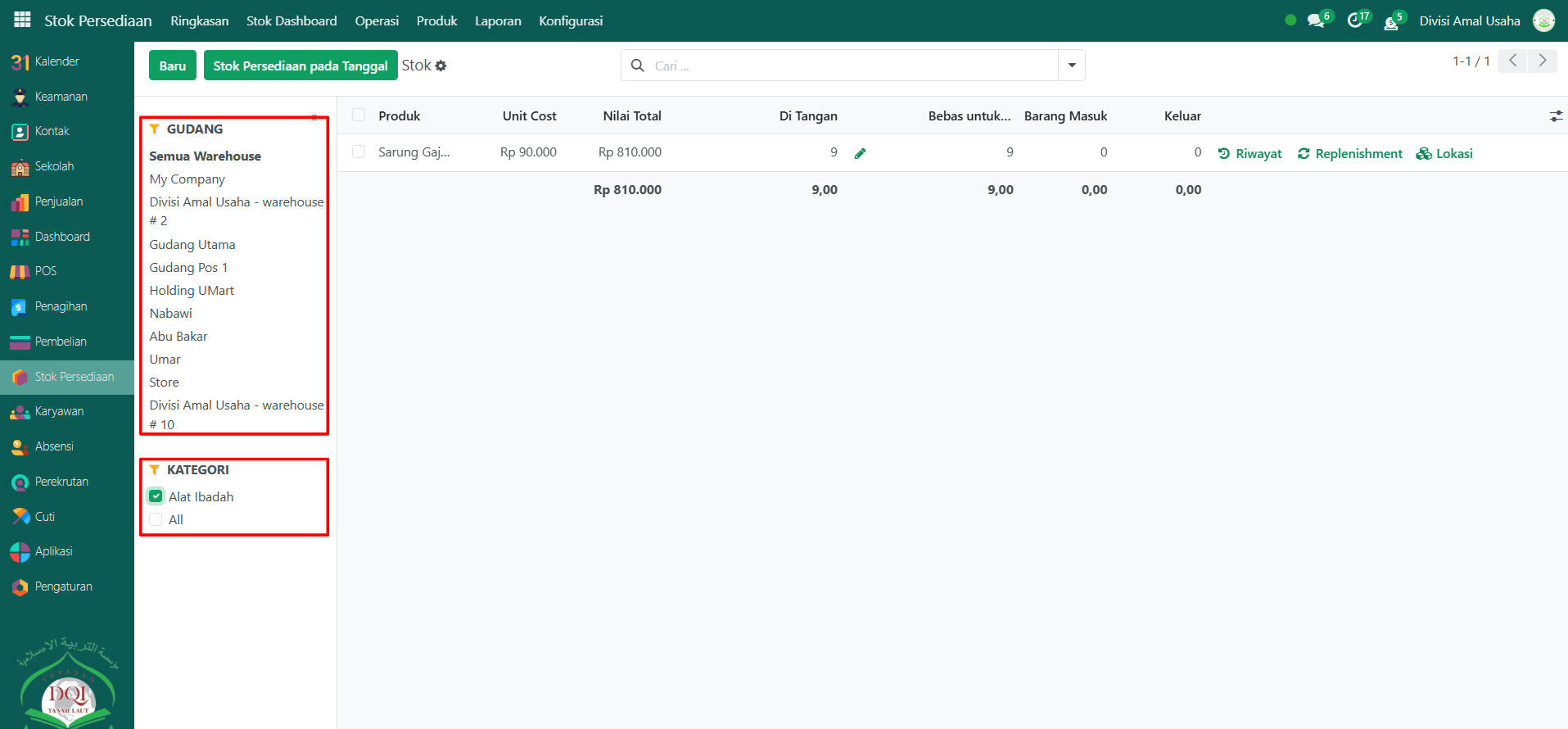1568x729 pixels.
Task: Collapse the filter side panel
Action: [314, 118]
